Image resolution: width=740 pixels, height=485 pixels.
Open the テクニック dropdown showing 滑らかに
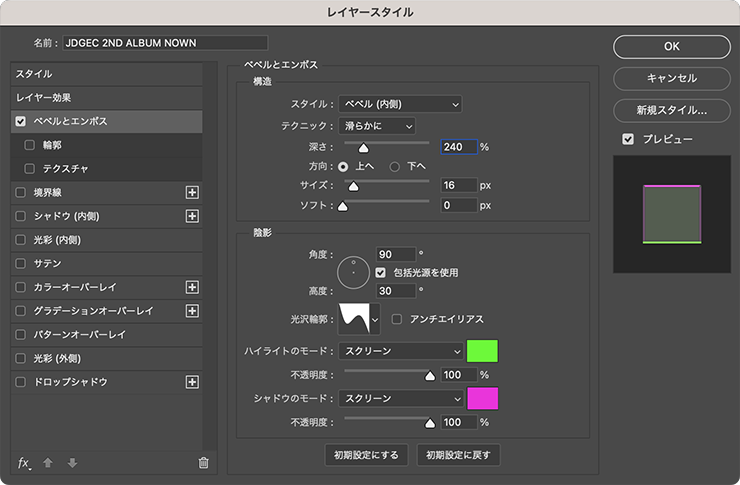[376, 125]
